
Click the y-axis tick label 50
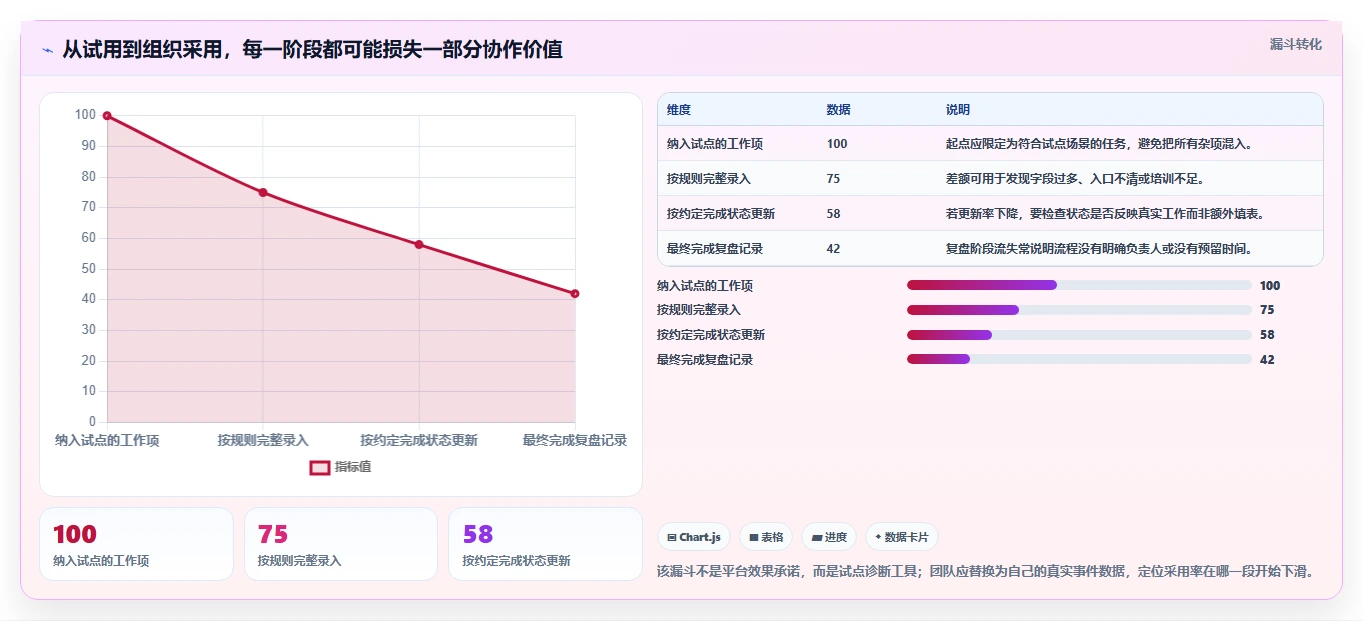click(88, 269)
